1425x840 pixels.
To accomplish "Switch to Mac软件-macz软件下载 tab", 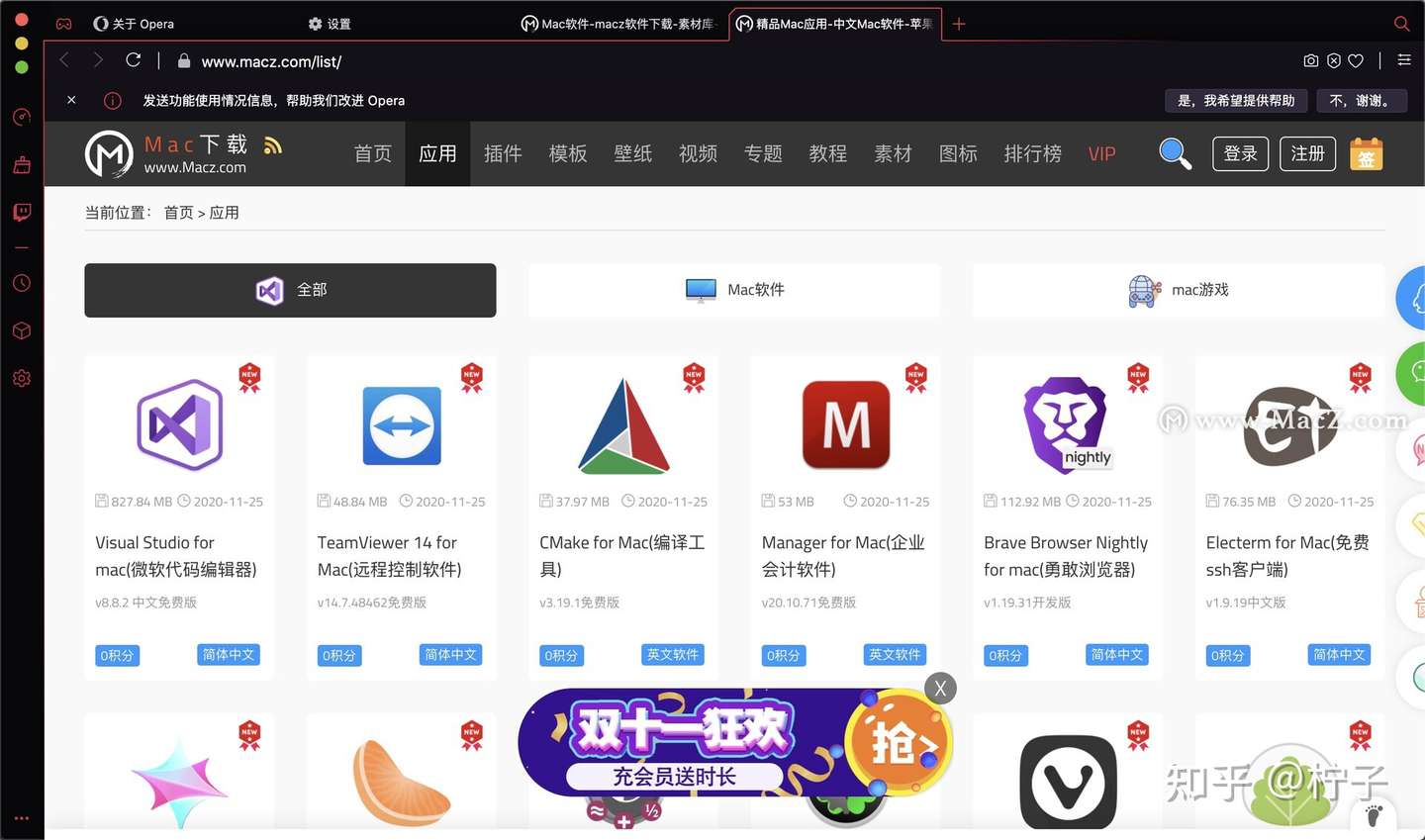I will (x=618, y=24).
